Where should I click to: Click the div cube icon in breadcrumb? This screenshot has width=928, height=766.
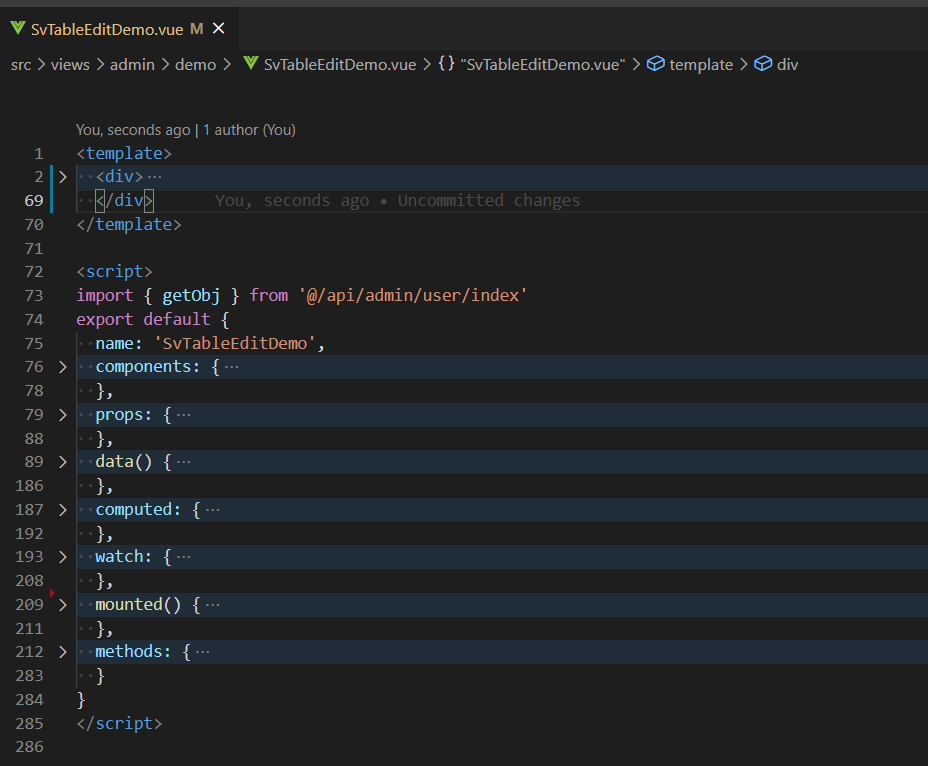[x=763, y=63]
